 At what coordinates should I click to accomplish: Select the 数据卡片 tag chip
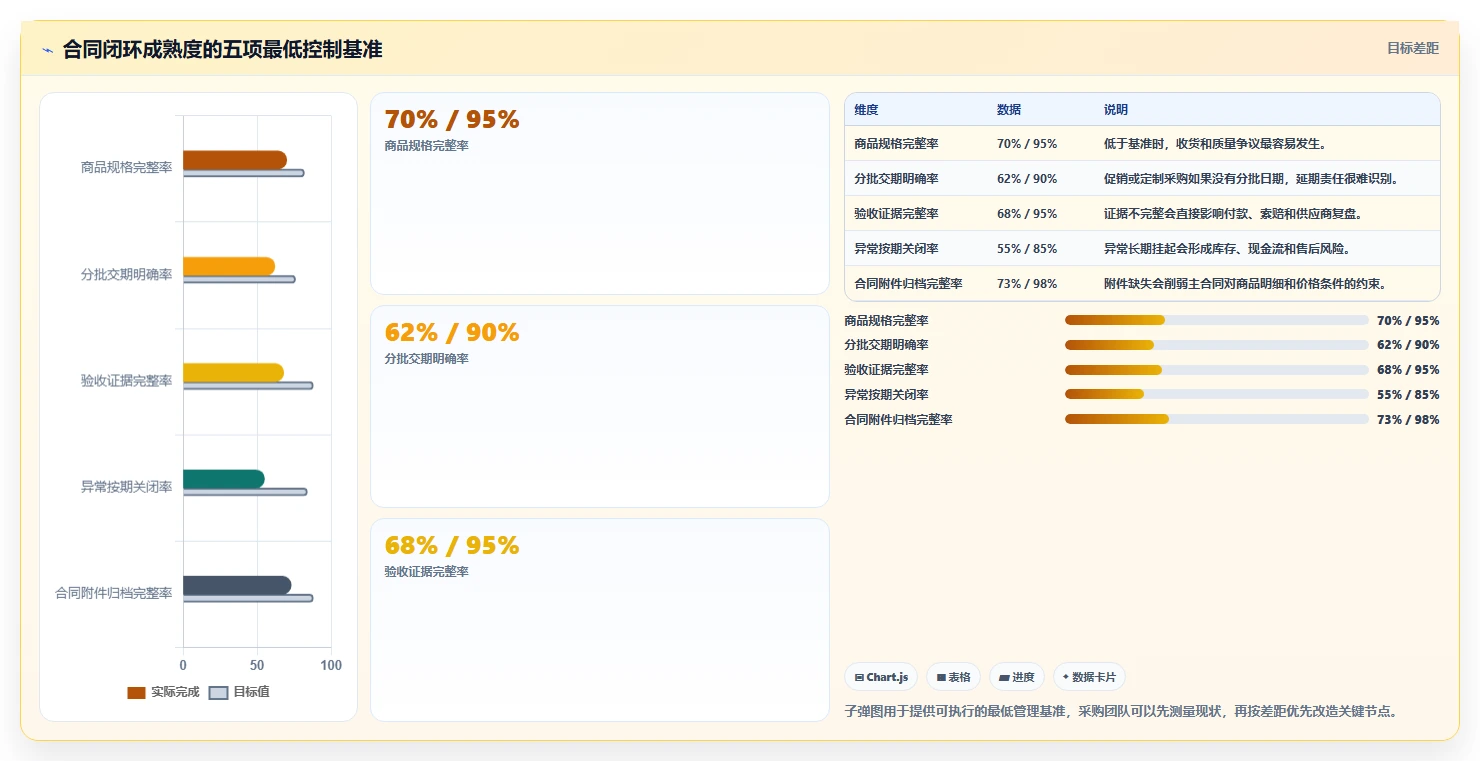(1089, 677)
